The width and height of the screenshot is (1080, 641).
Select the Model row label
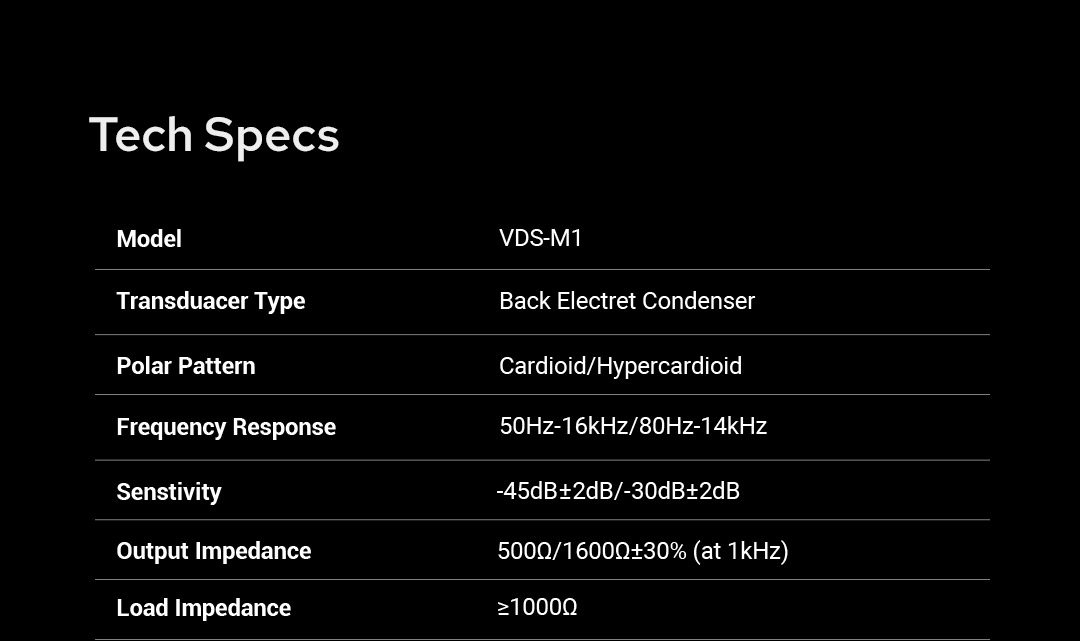(149, 239)
